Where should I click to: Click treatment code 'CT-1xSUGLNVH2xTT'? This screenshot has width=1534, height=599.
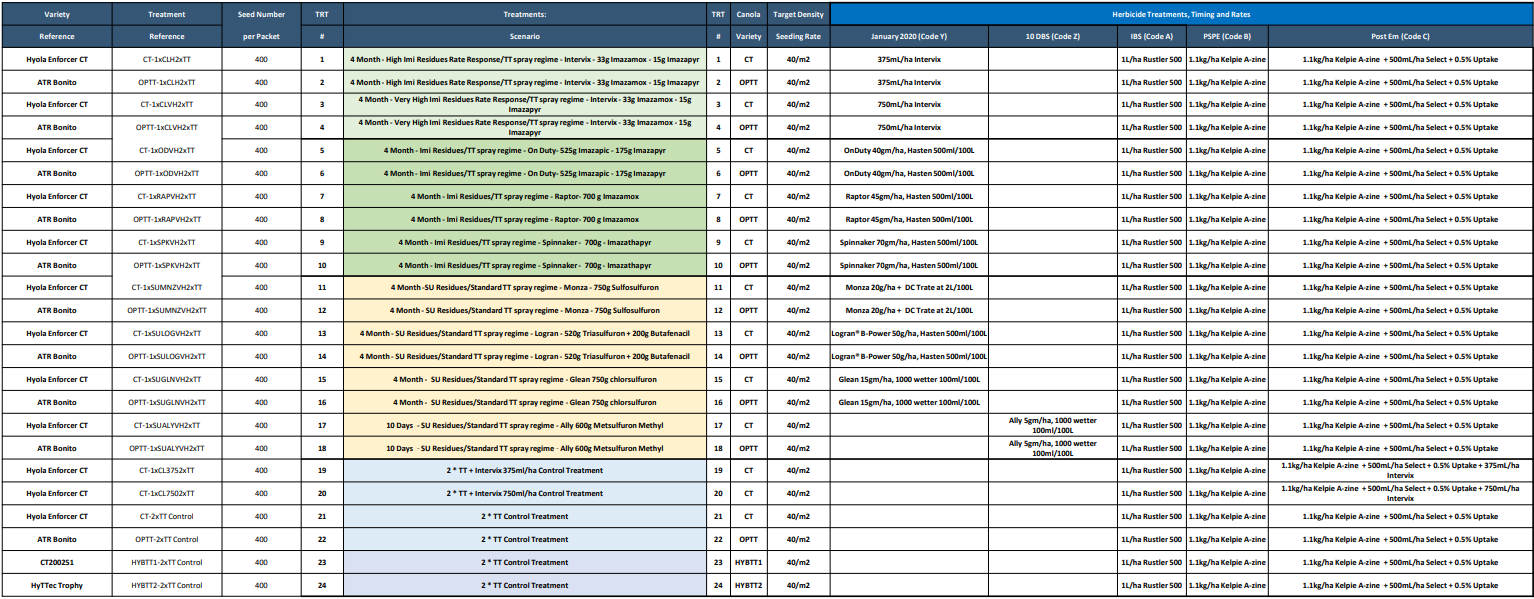(167, 379)
